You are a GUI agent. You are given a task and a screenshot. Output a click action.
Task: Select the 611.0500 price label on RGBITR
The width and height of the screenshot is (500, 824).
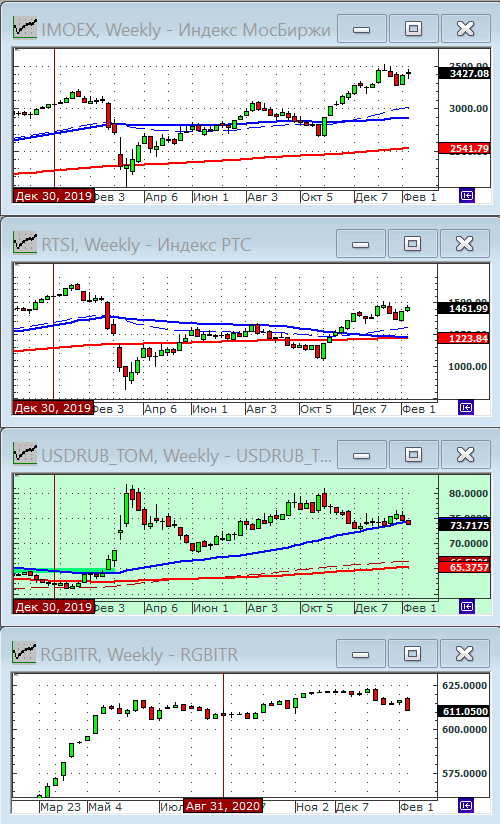[x=464, y=711]
